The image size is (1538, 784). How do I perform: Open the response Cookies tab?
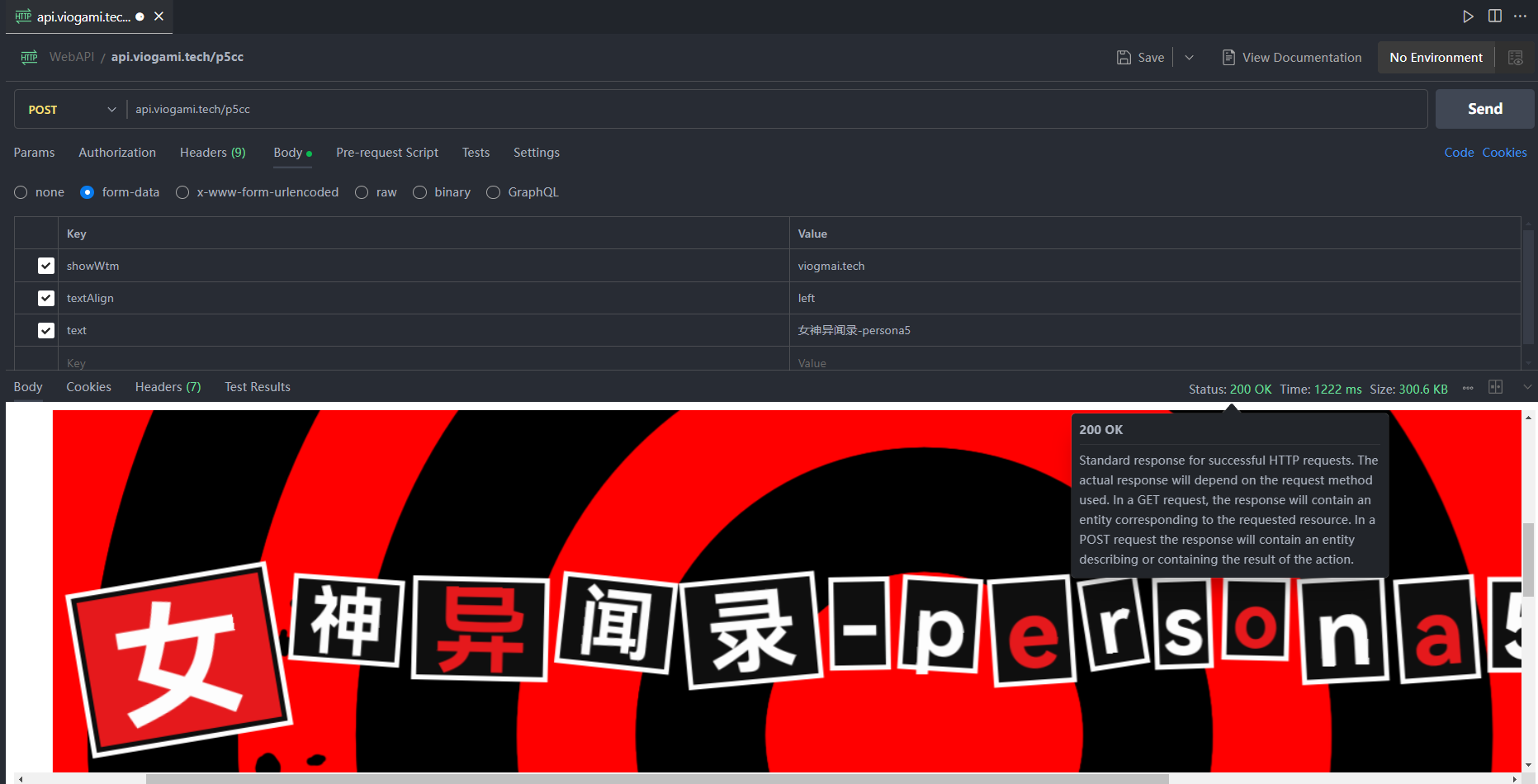(x=88, y=387)
